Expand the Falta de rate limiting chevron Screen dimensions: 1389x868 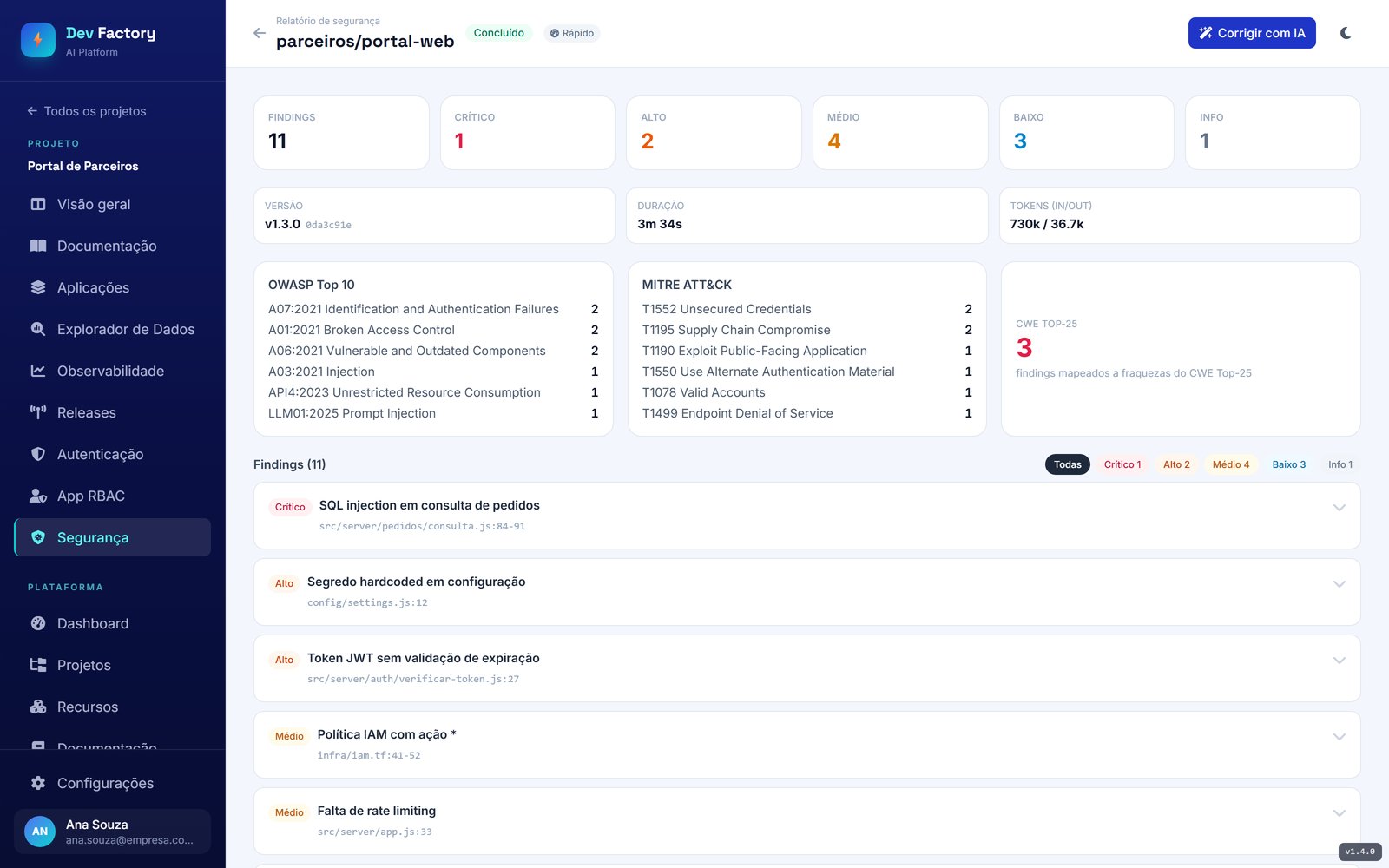coord(1339,813)
